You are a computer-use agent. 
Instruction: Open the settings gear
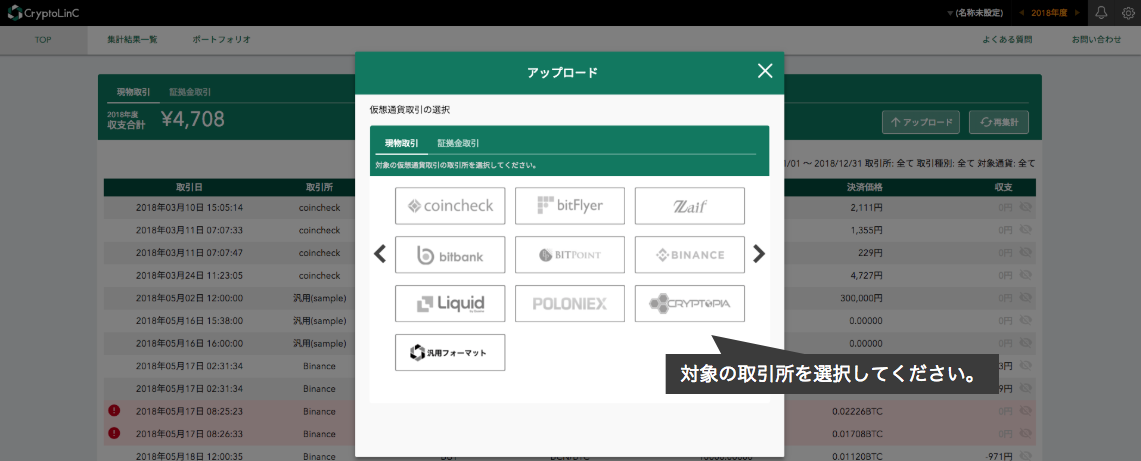(x=1128, y=12)
